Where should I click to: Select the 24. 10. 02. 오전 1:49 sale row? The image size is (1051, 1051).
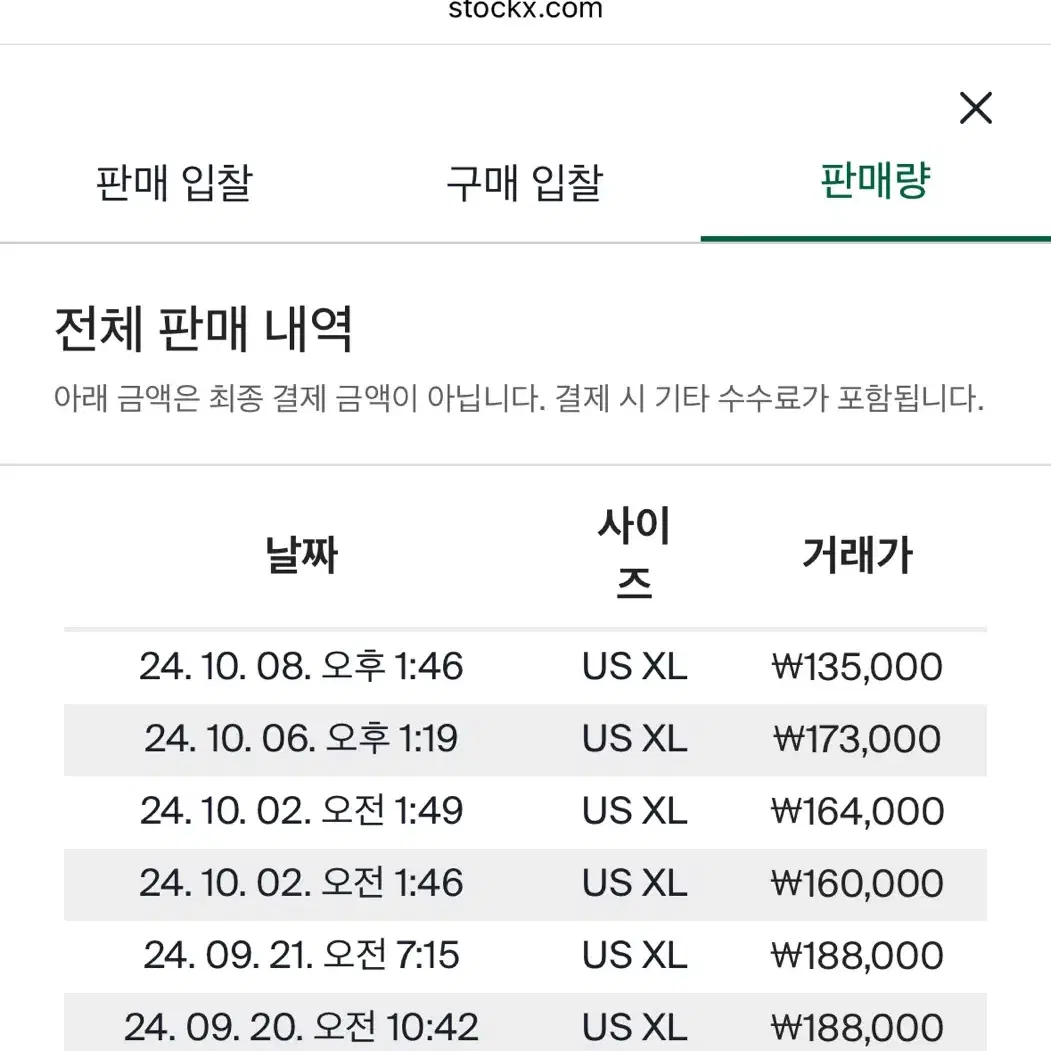click(x=526, y=812)
